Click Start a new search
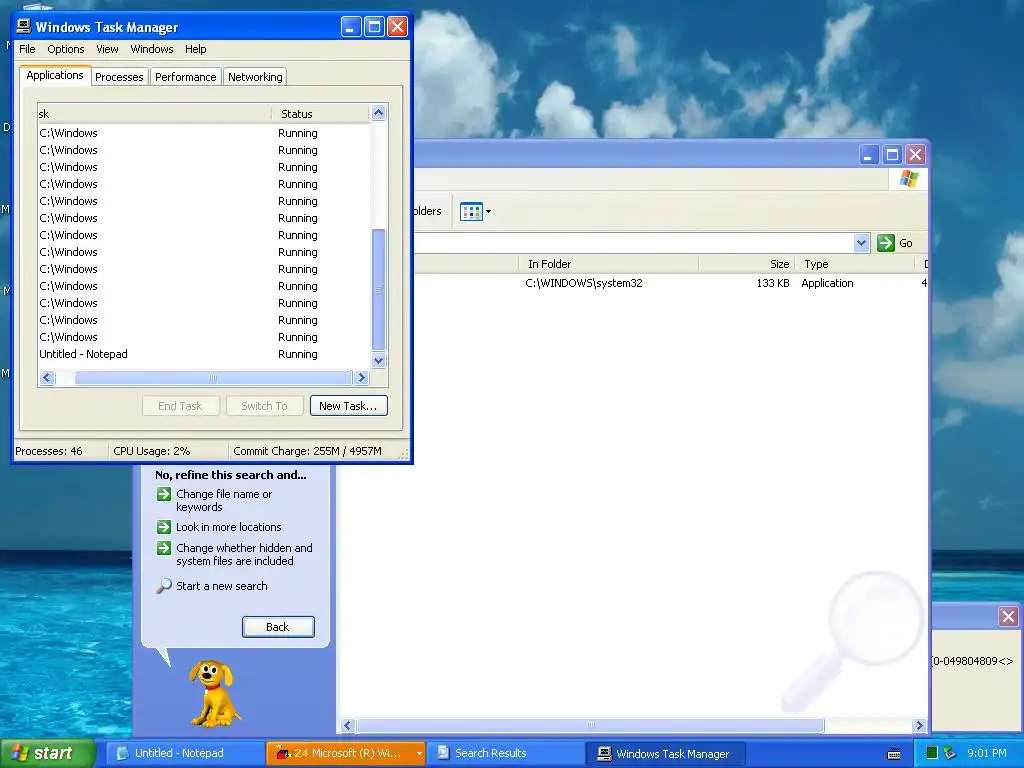 coord(221,586)
